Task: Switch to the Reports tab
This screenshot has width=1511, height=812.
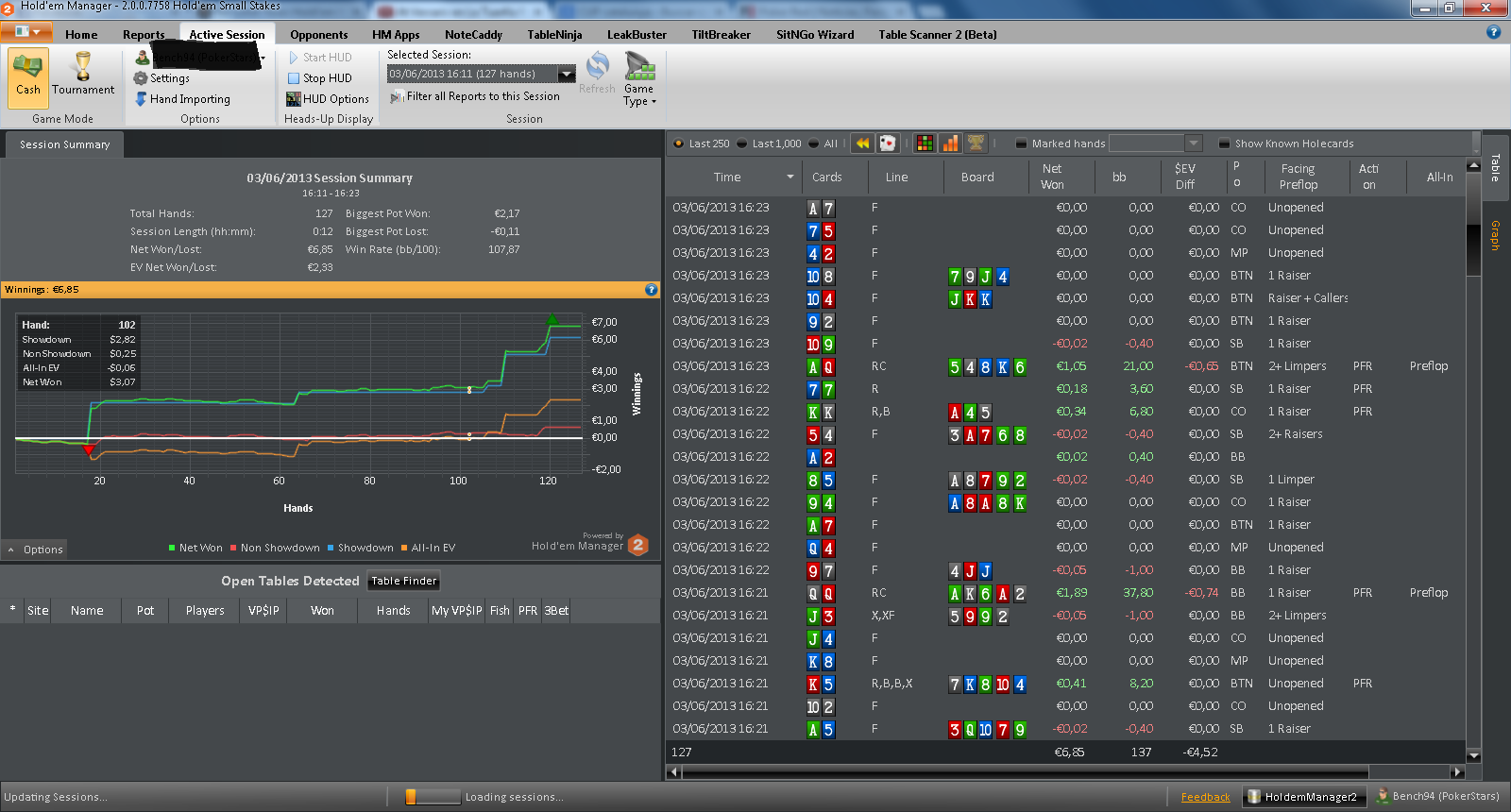Action: pyautogui.click(x=144, y=35)
